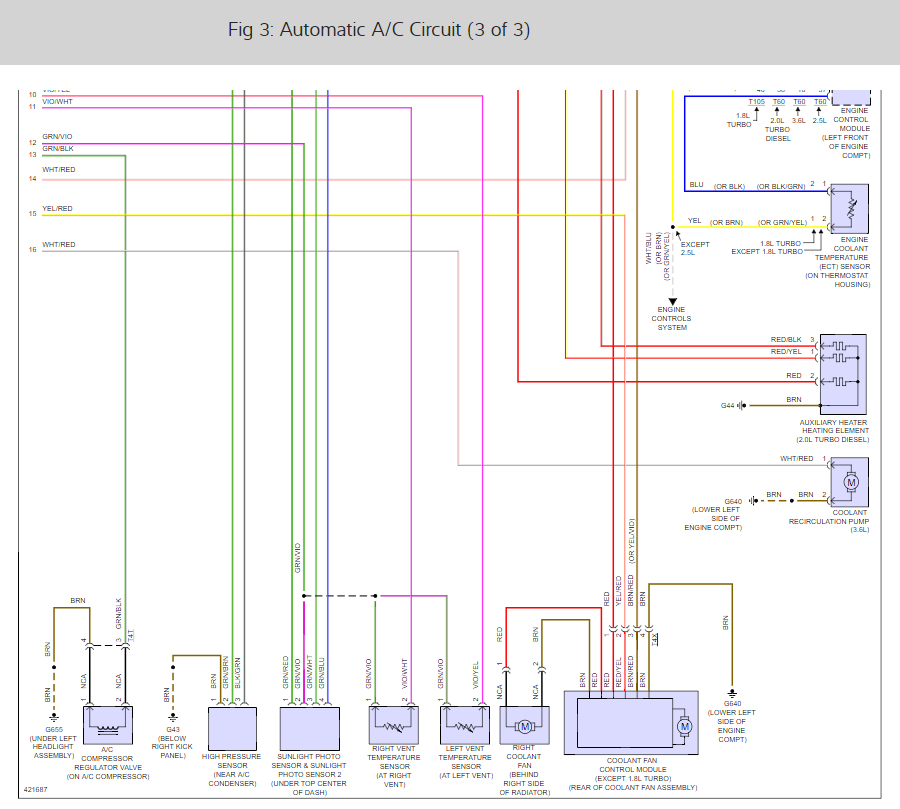Click the YEL/RED wire label at row 15
This screenshot has height=809, width=900.
(x=57, y=208)
